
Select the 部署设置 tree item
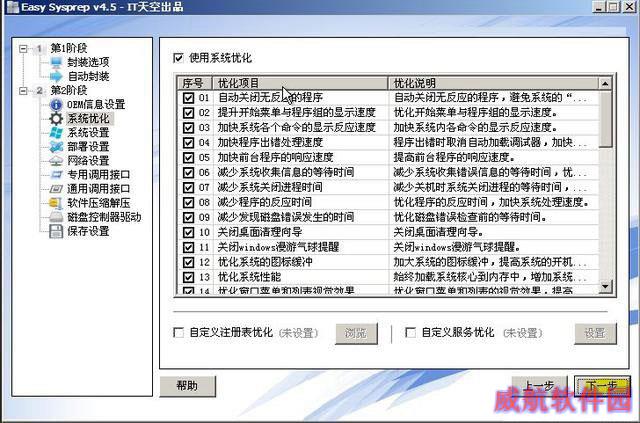[88, 147]
